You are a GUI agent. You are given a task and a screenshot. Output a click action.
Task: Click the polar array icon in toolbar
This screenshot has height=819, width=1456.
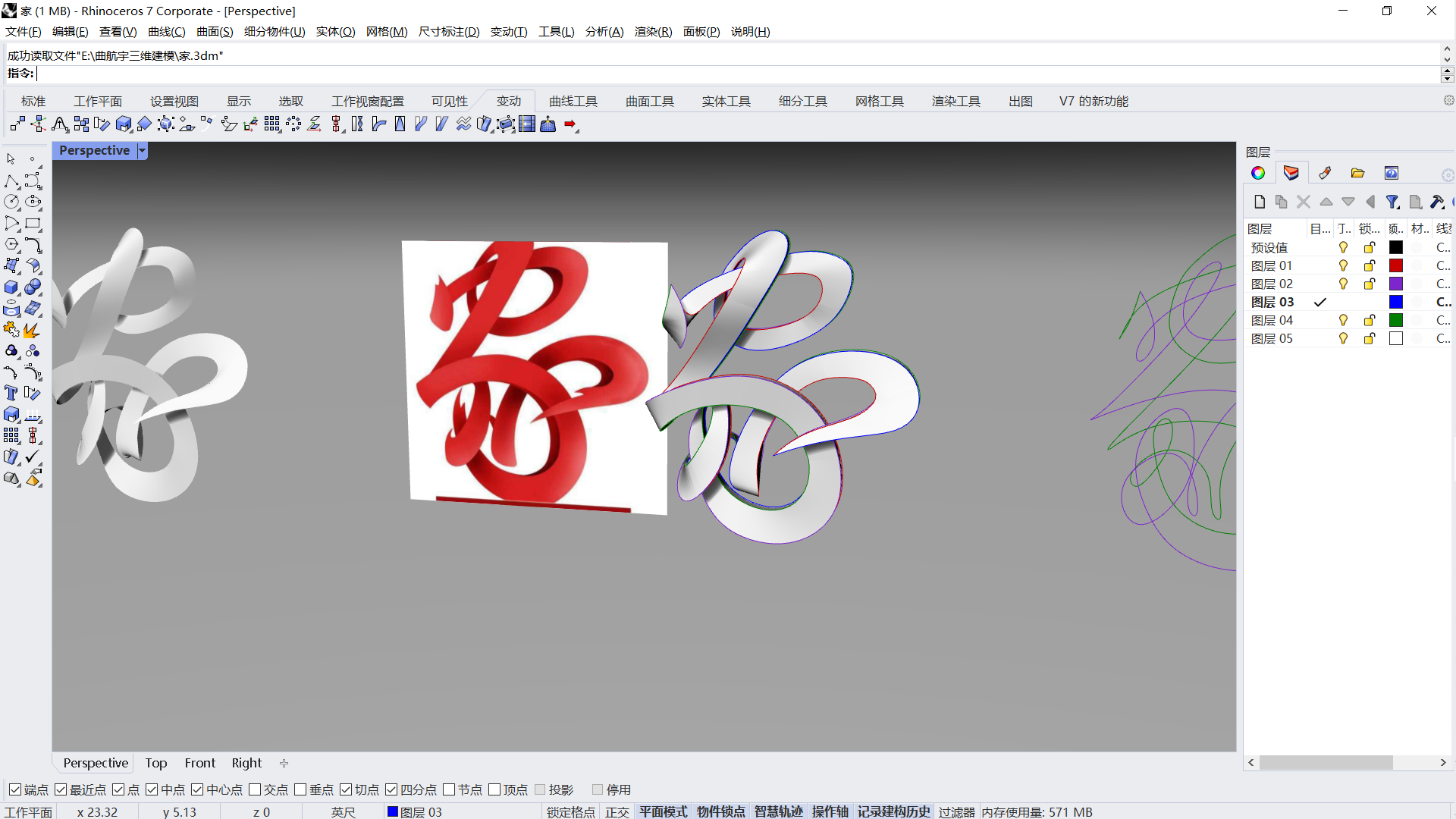[x=293, y=124]
